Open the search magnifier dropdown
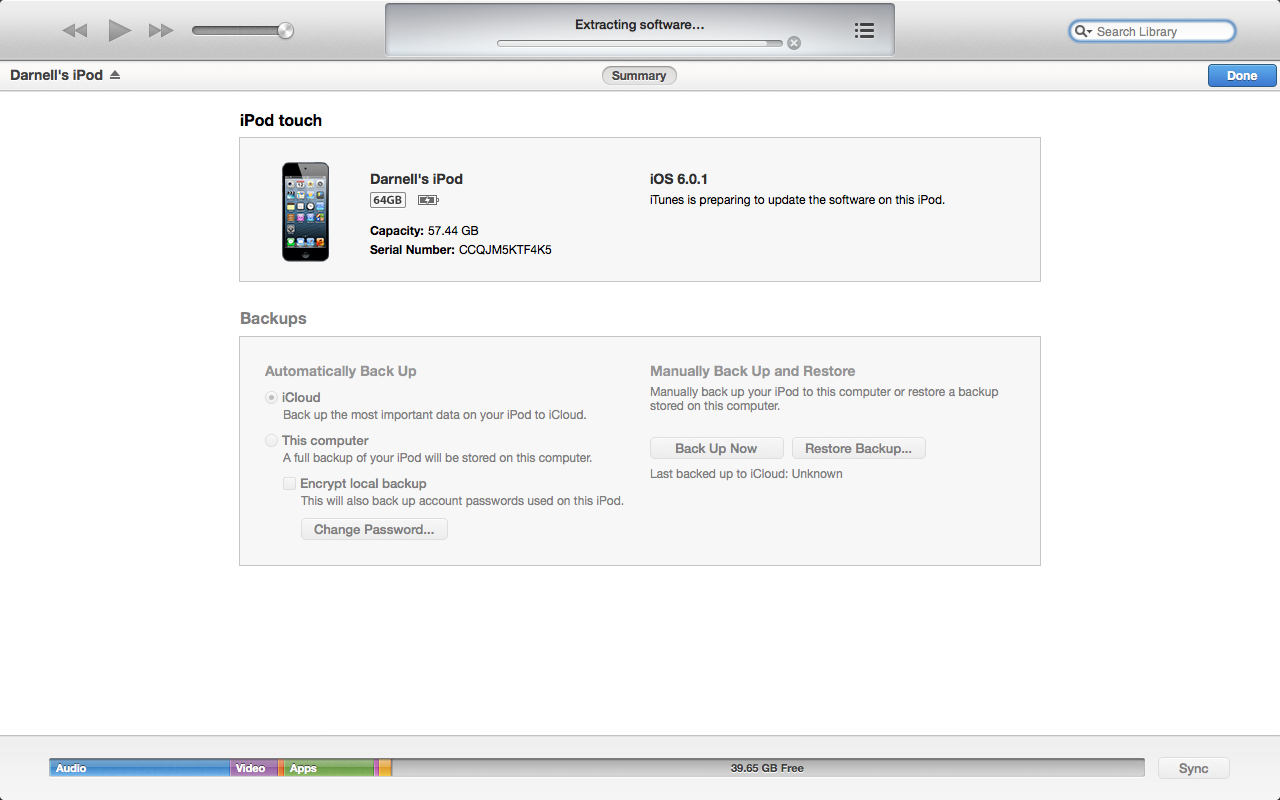 [x=1082, y=32]
